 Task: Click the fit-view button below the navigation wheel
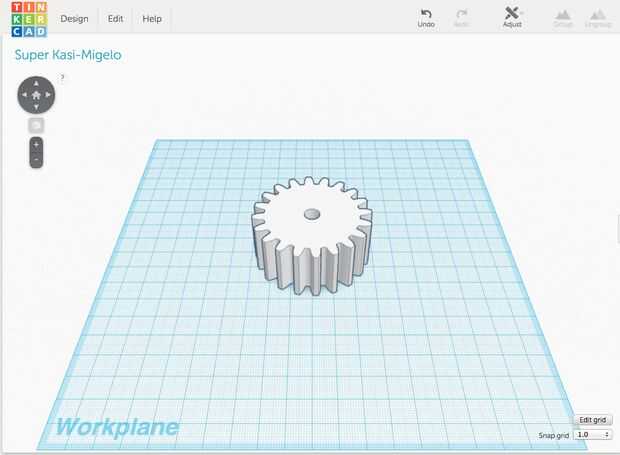click(x=36, y=126)
